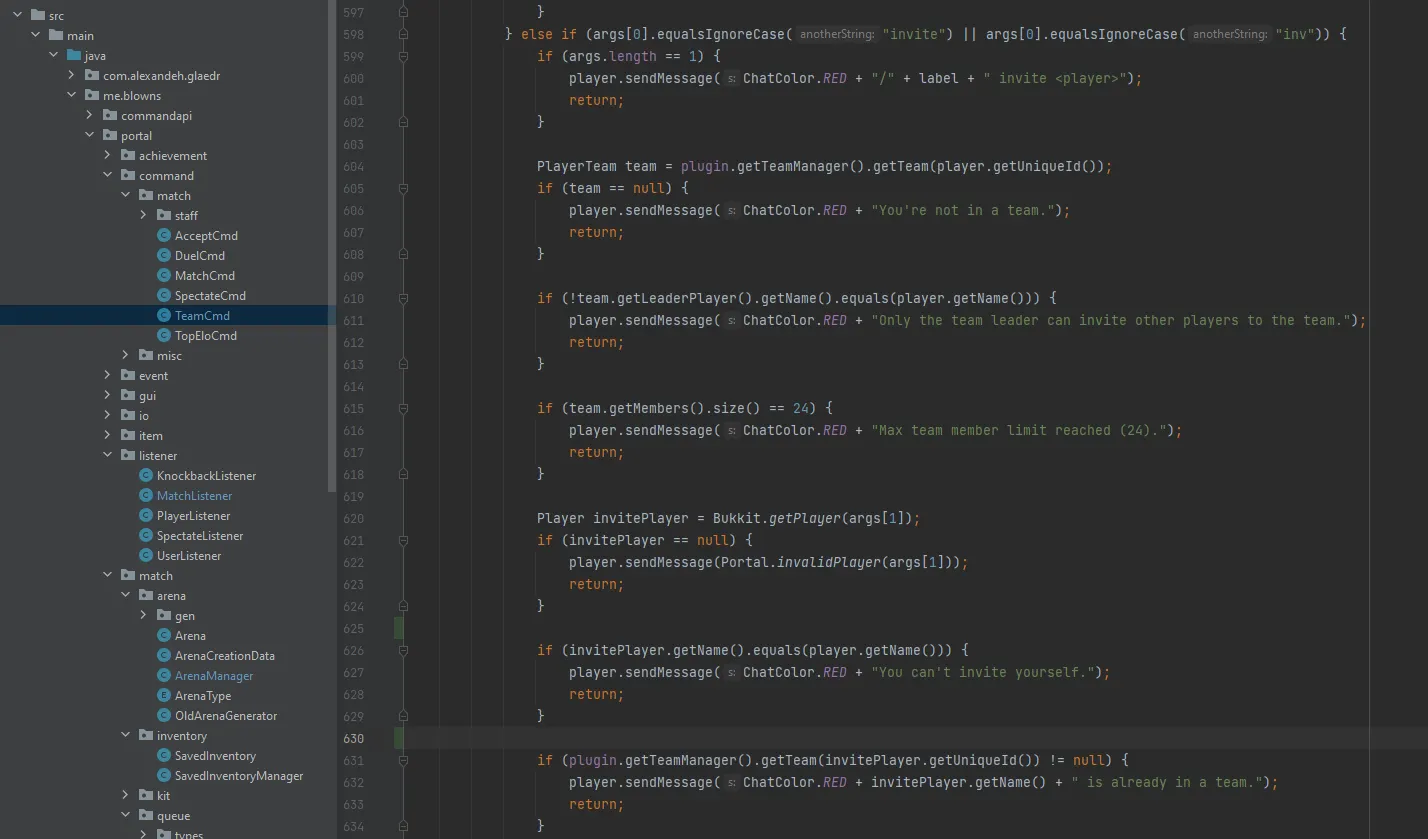Click the ArenaType enum icon
The width and height of the screenshot is (1428, 839).
click(x=165, y=696)
